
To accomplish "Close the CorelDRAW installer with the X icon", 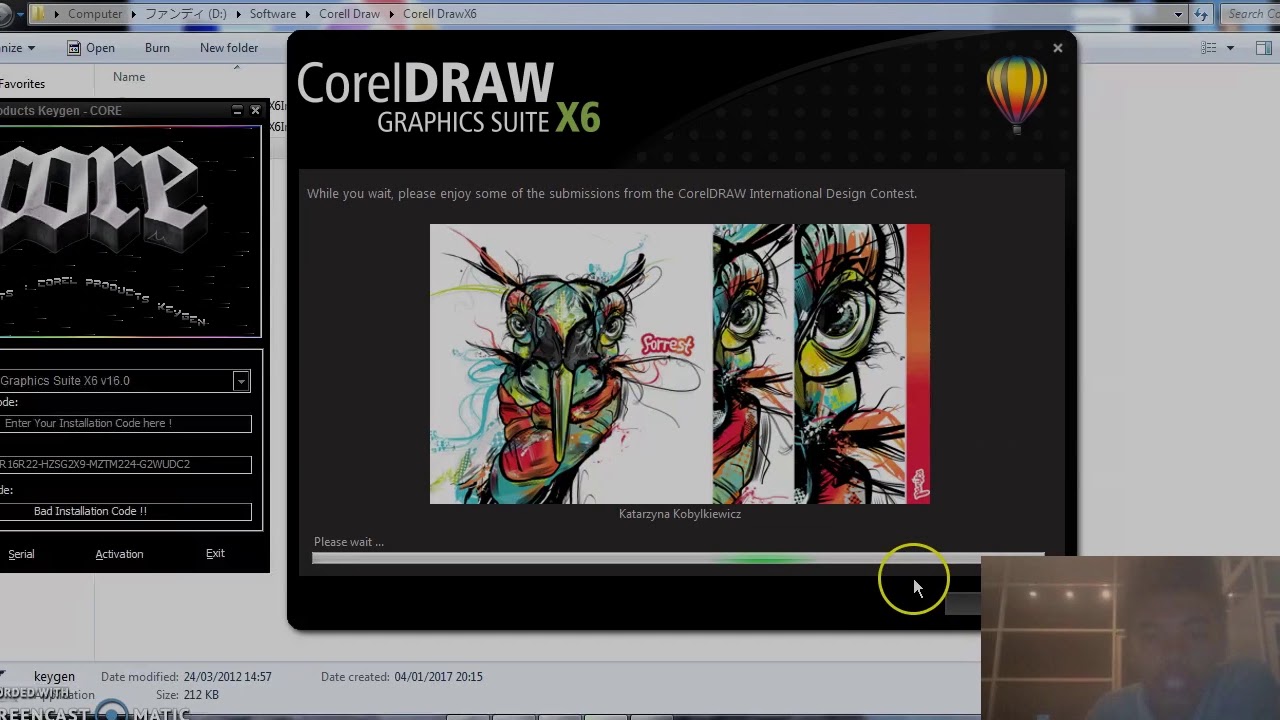I will [1057, 48].
